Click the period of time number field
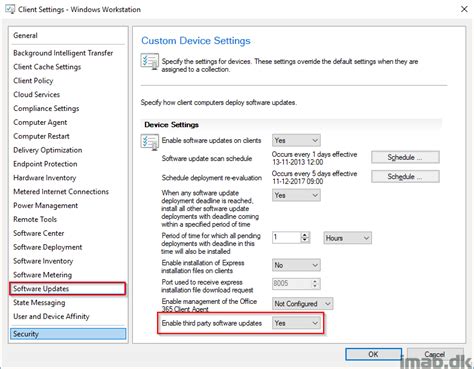The image size is (474, 369). point(287,238)
